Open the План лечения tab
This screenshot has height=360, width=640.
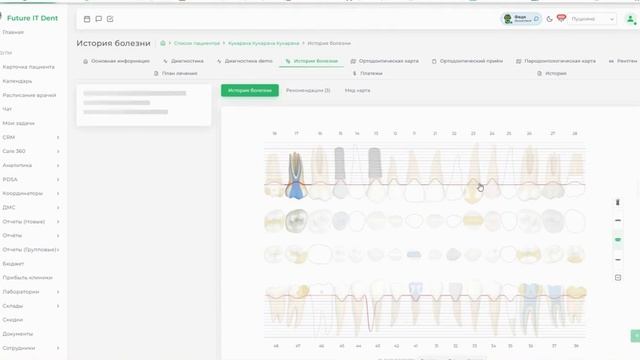point(176,73)
